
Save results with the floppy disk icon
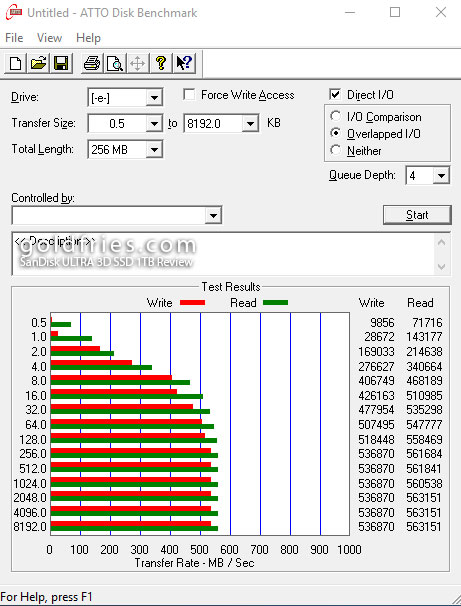tap(61, 63)
